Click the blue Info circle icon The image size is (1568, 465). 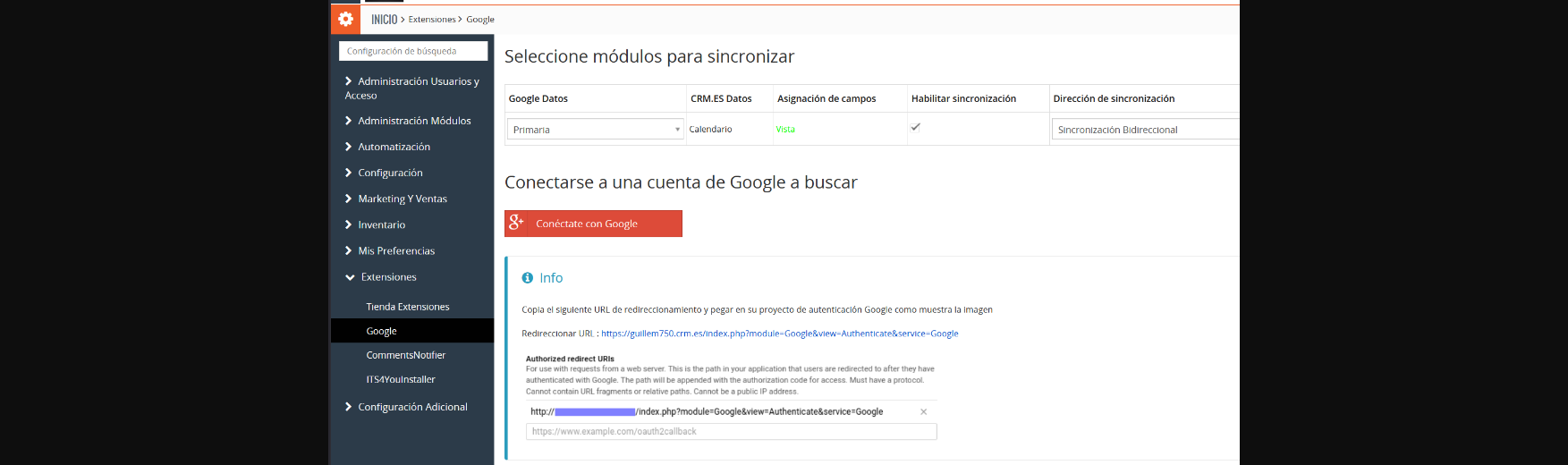(x=528, y=278)
